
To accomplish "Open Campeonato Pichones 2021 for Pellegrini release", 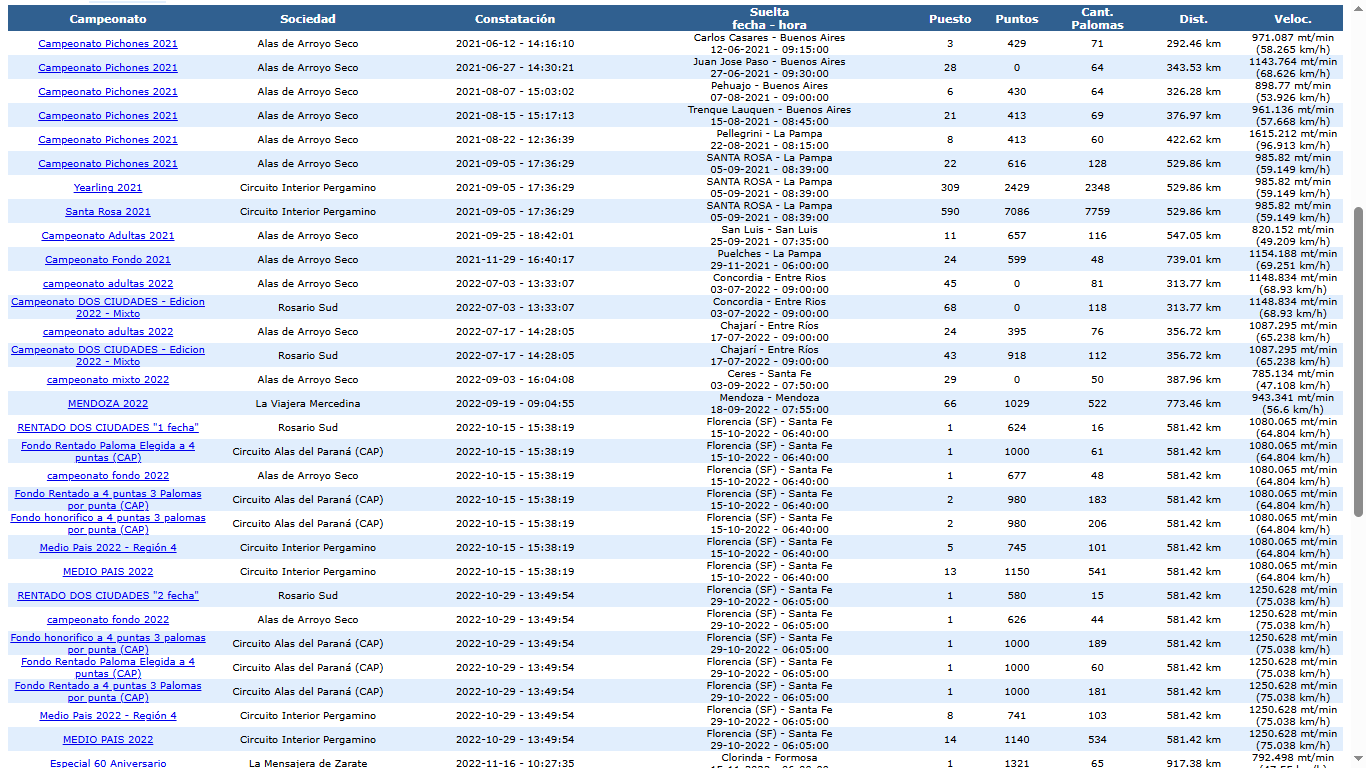I will coord(108,140).
